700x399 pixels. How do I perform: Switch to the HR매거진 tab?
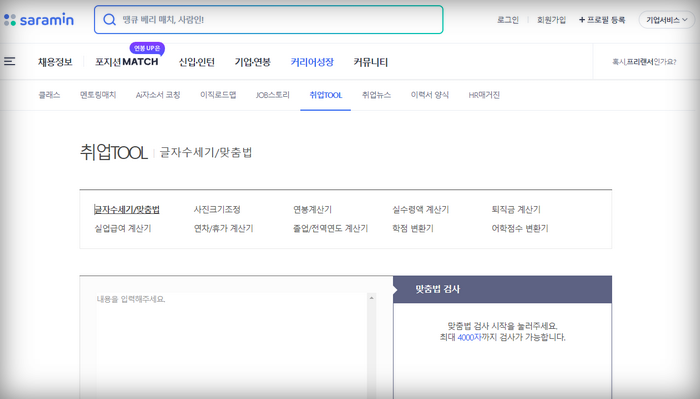pyautogui.click(x=484, y=95)
